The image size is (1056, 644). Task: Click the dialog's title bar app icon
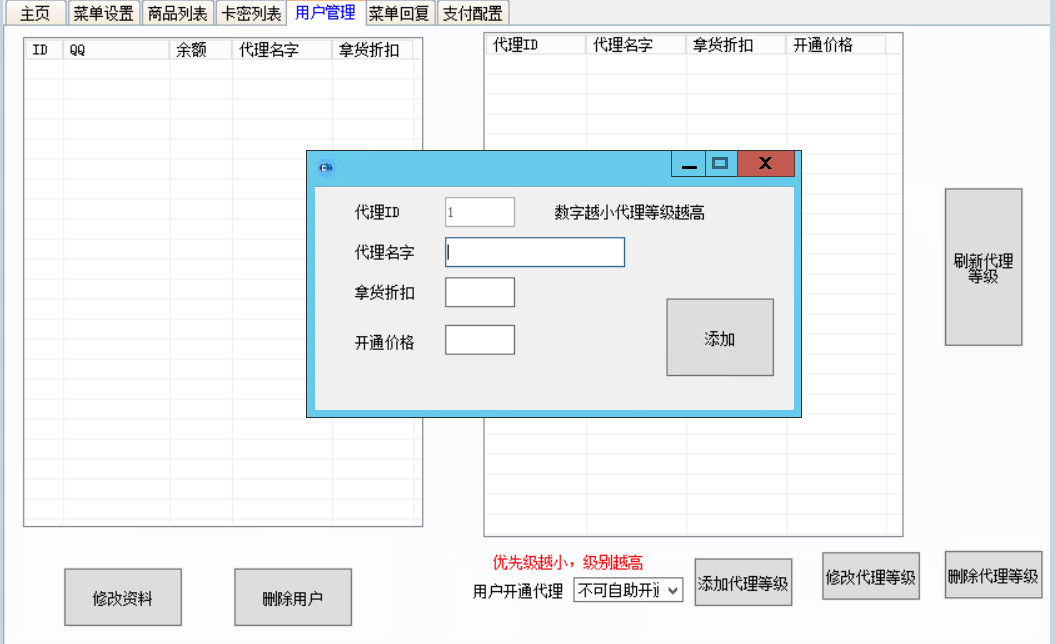tap(326, 167)
